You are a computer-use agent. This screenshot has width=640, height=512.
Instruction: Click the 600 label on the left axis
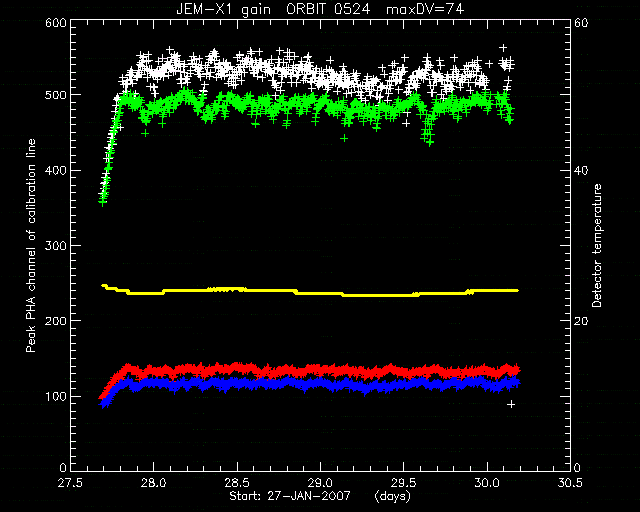point(56,23)
